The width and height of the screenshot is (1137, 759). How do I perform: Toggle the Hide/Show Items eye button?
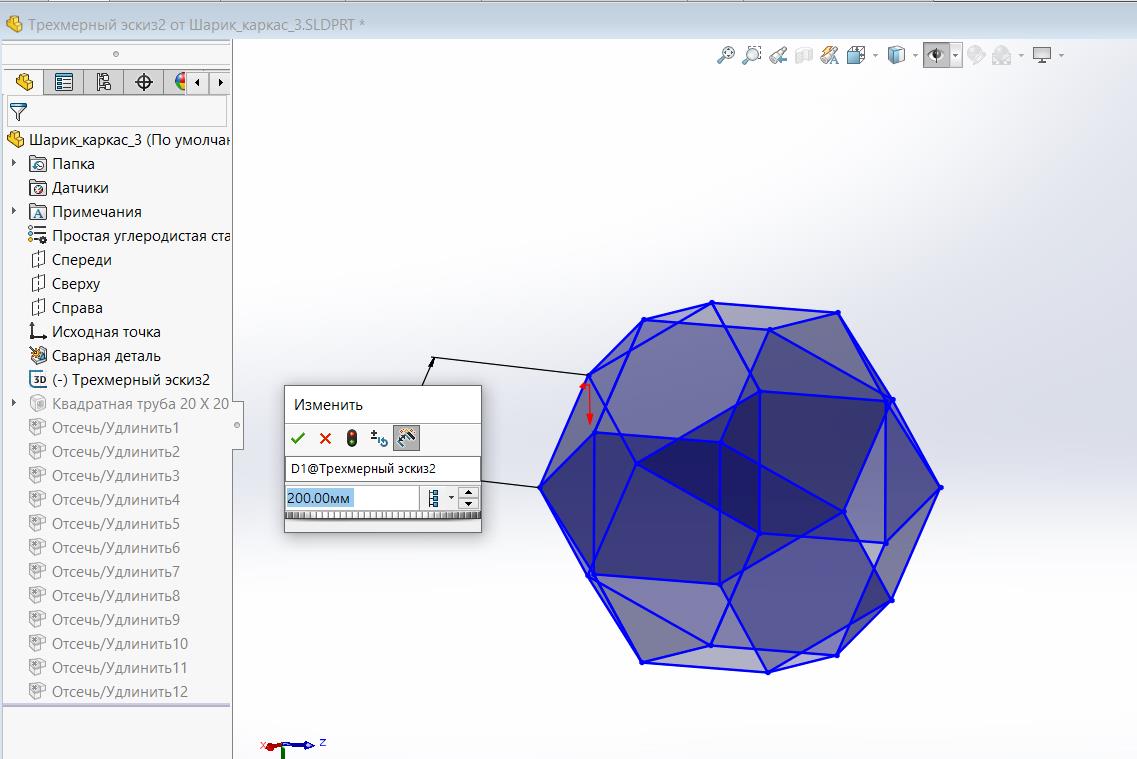tap(936, 55)
